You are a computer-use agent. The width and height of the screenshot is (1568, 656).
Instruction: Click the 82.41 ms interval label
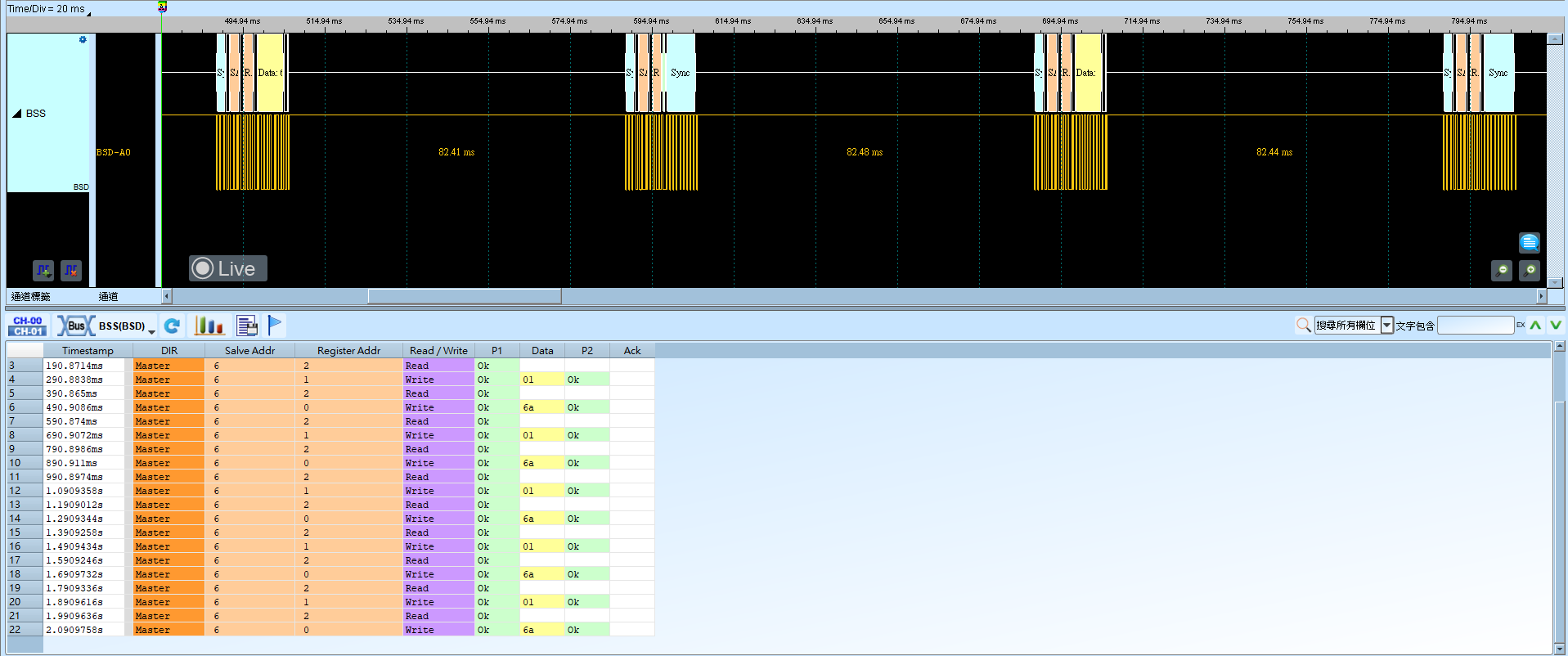(456, 152)
